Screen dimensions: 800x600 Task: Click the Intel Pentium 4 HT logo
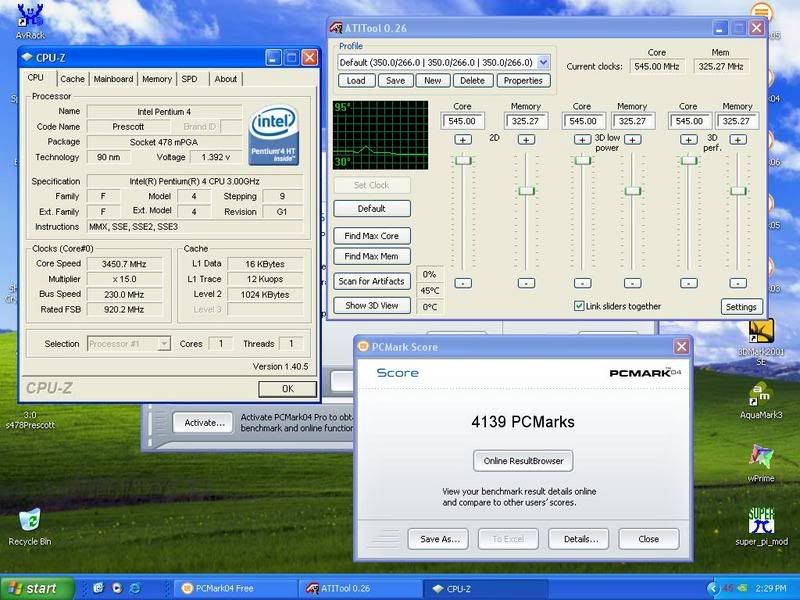coord(273,134)
